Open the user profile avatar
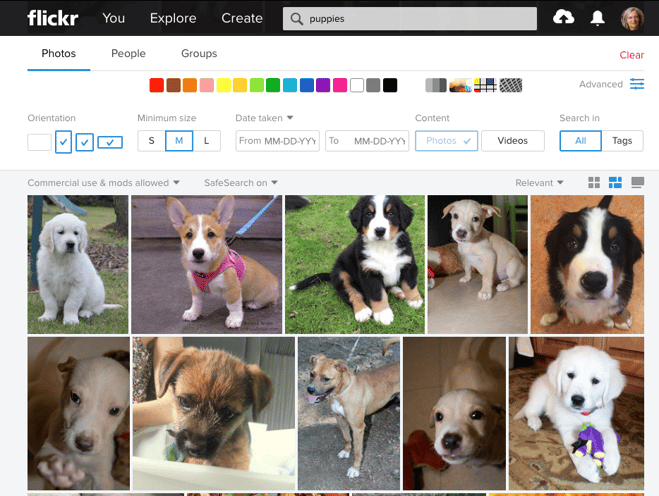659x496 pixels. 632,18
